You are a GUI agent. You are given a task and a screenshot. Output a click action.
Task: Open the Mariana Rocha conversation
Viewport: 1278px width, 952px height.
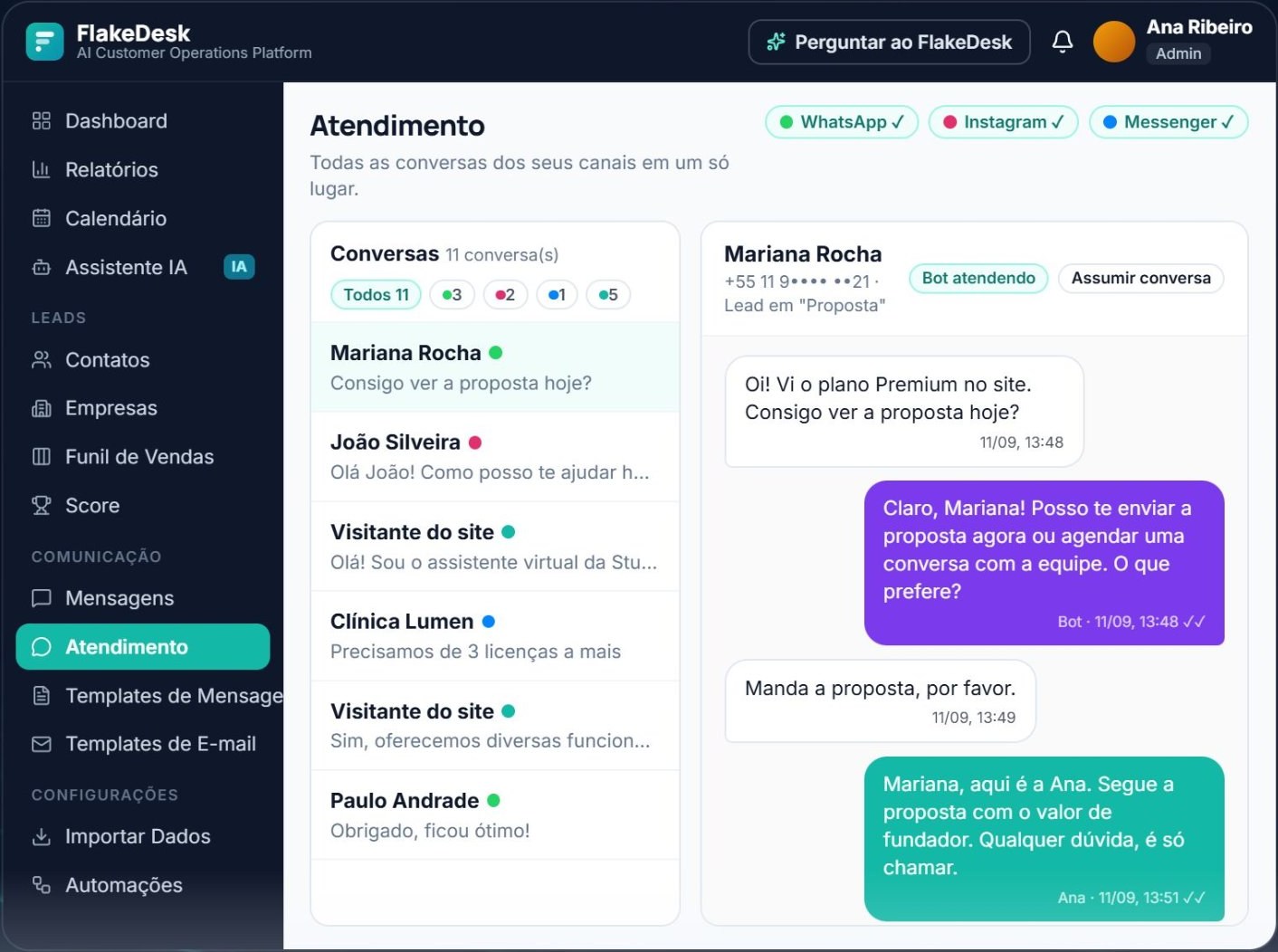tap(495, 367)
